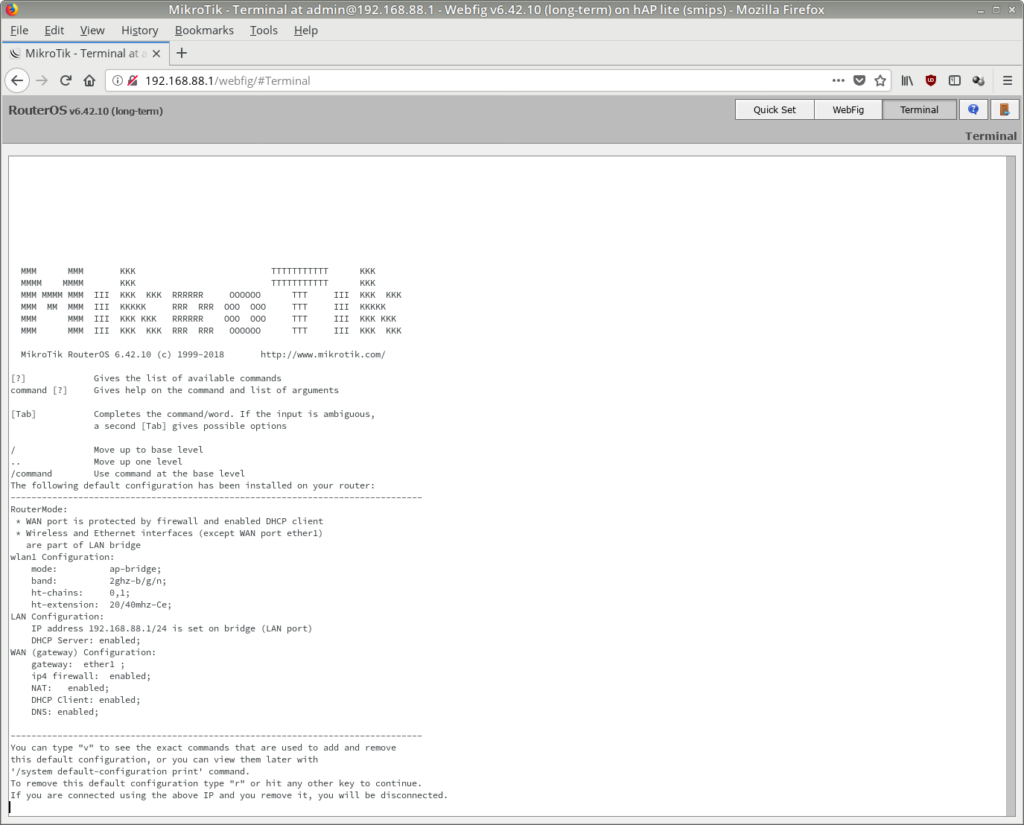1024x825 pixels.
Task: Click the address bar URL field
Action: (x=483, y=80)
